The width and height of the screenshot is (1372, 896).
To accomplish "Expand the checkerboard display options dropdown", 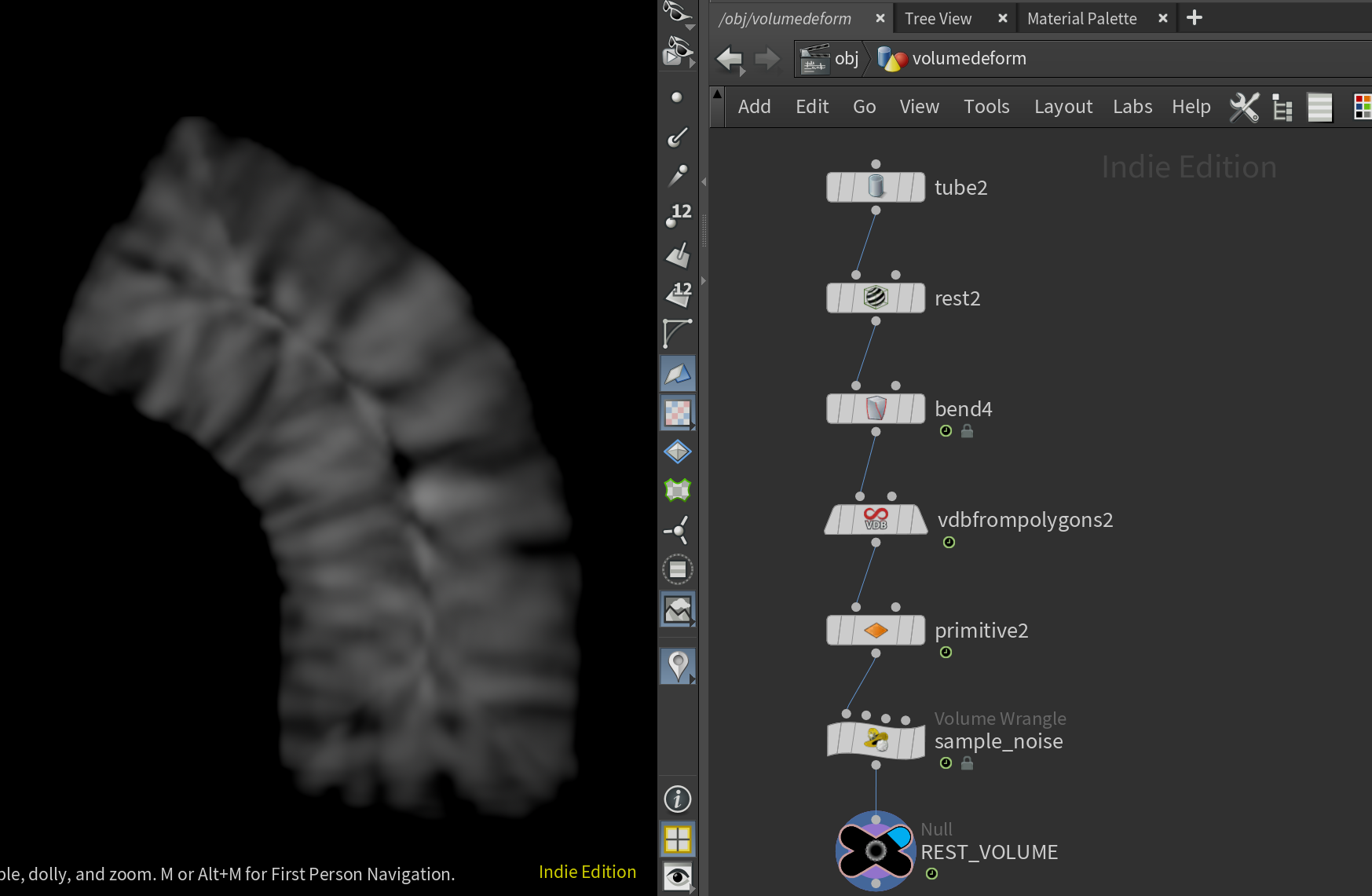I will [x=693, y=427].
